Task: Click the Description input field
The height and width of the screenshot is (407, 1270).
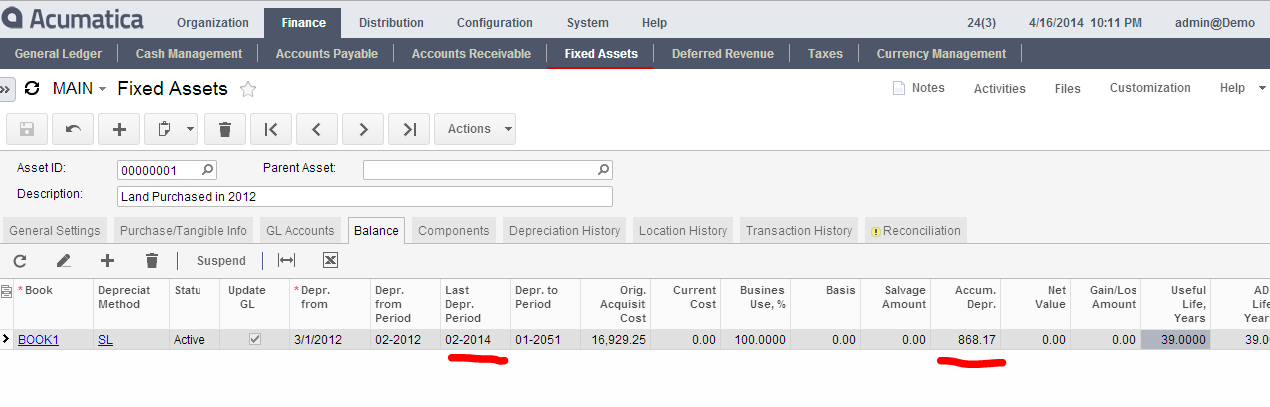Action: (x=365, y=196)
